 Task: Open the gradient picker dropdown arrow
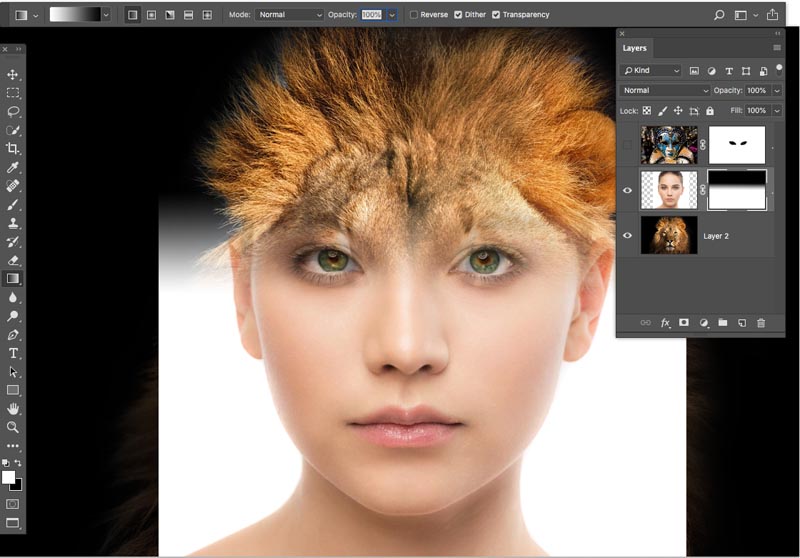106,15
